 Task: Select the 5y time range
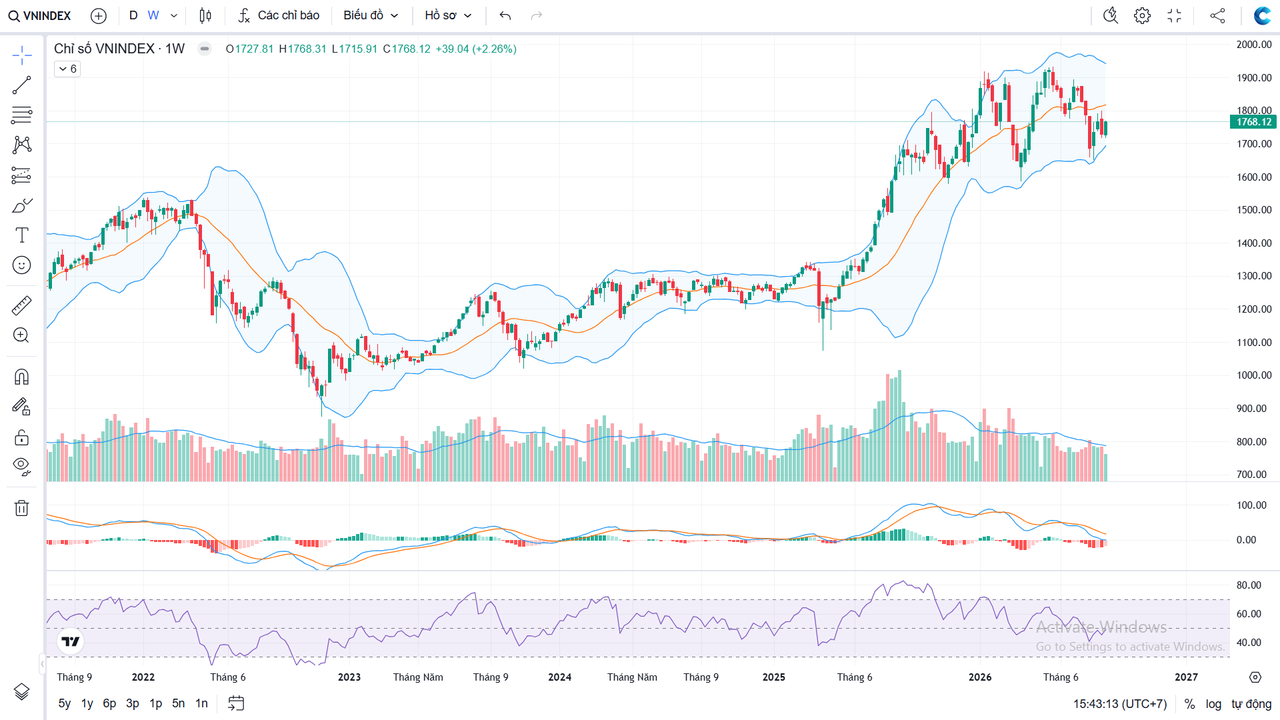[65, 704]
